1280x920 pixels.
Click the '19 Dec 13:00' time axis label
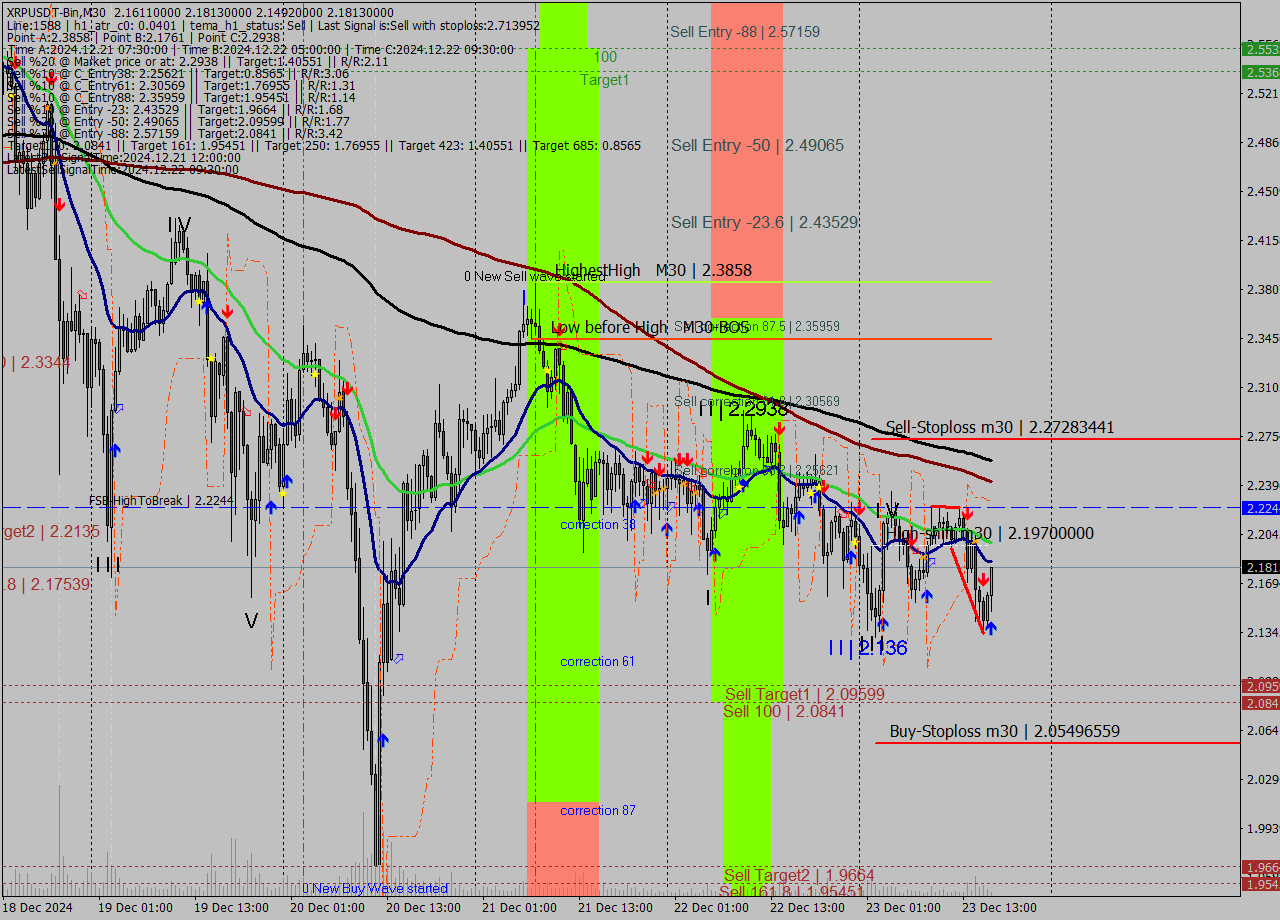point(231,908)
